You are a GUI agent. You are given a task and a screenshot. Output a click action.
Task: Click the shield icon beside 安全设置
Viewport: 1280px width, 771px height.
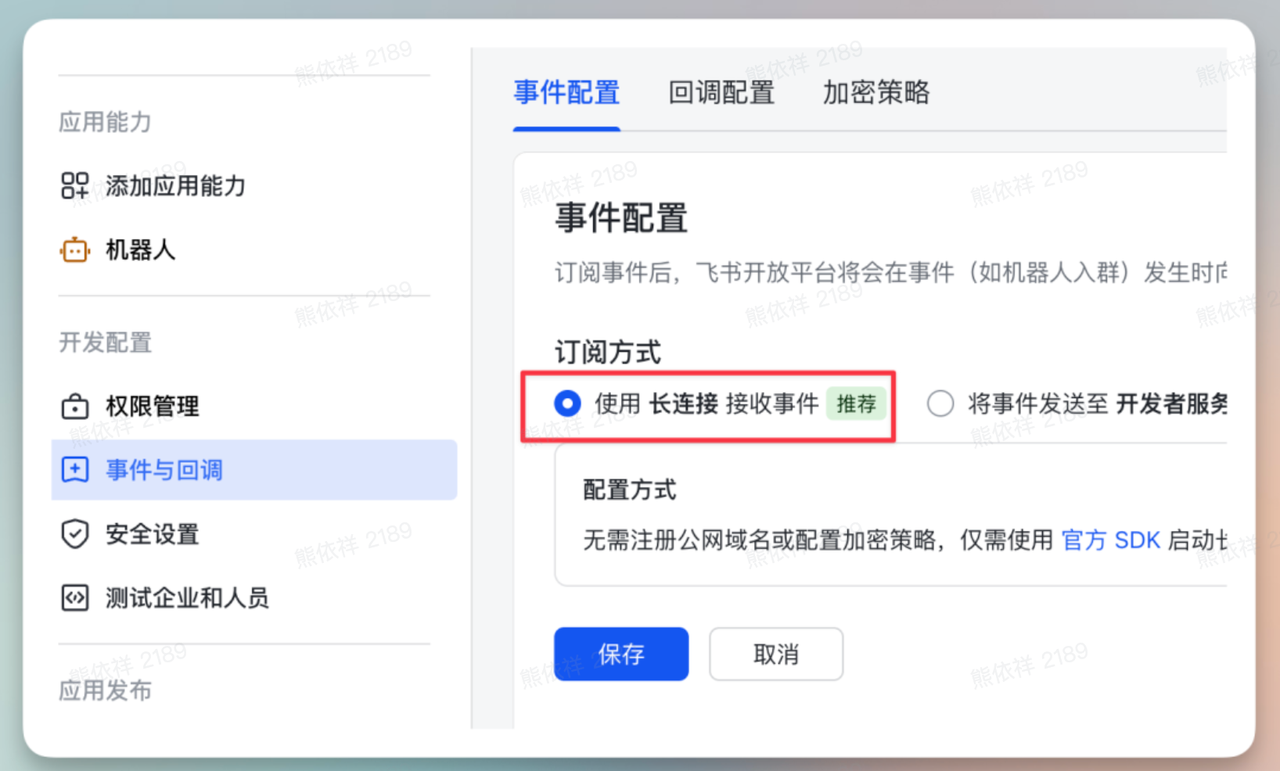75,534
